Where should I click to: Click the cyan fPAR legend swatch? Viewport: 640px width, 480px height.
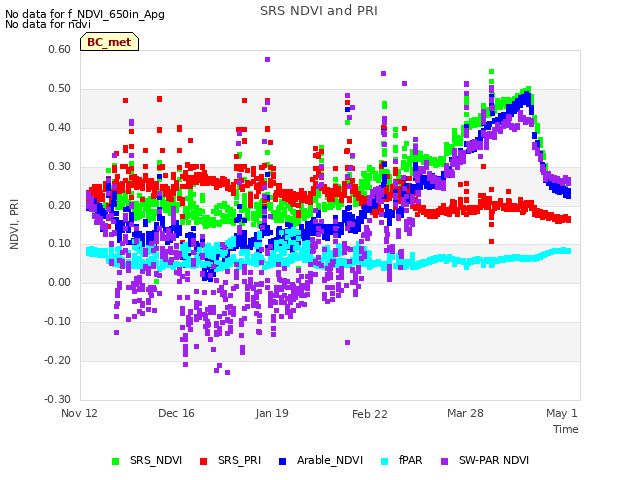(x=384, y=461)
